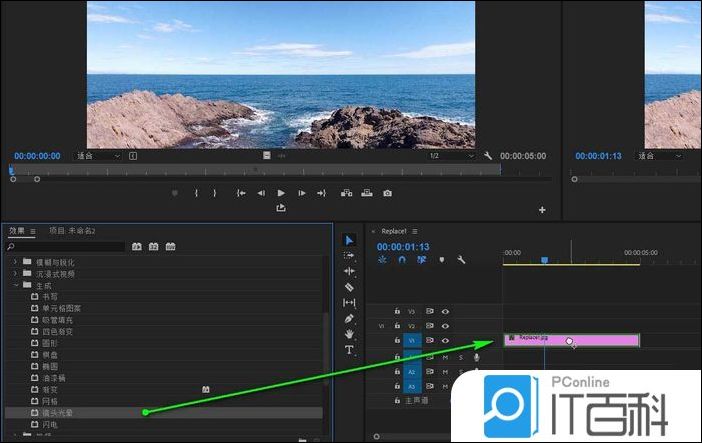This screenshot has height=443, width=702.
Task: Select the Razor tool
Action: point(349,286)
